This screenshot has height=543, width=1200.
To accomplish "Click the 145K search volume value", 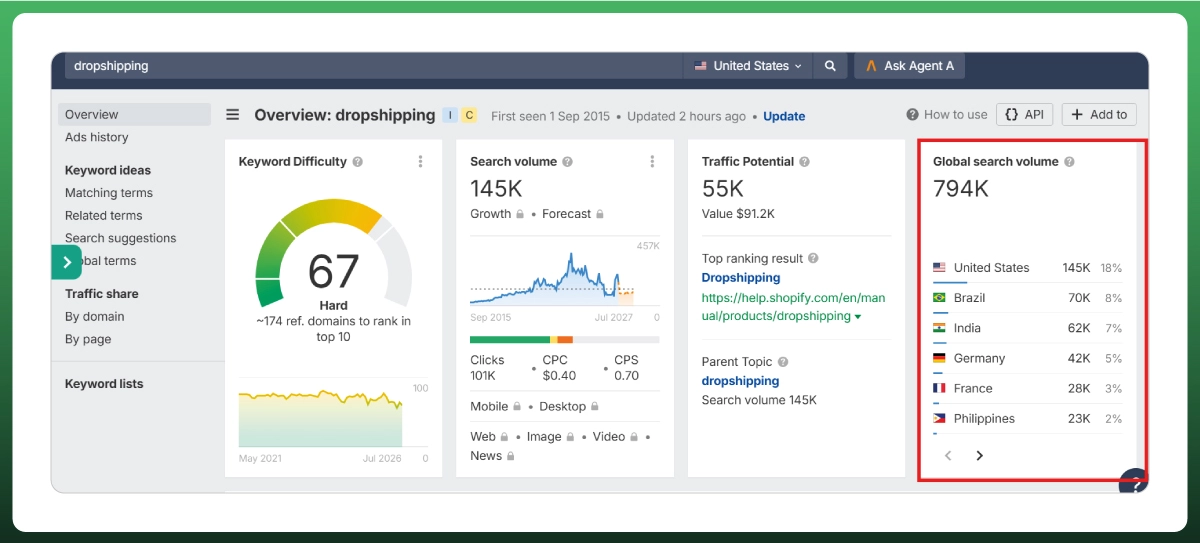I will point(497,188).
